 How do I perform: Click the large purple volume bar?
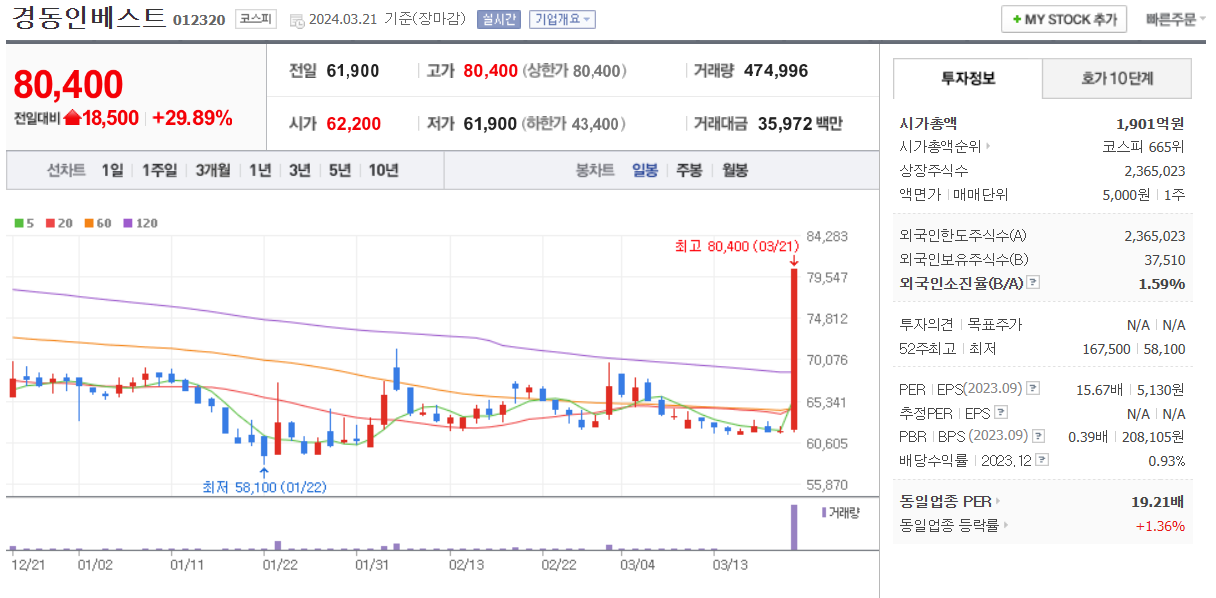coord(794,527)
